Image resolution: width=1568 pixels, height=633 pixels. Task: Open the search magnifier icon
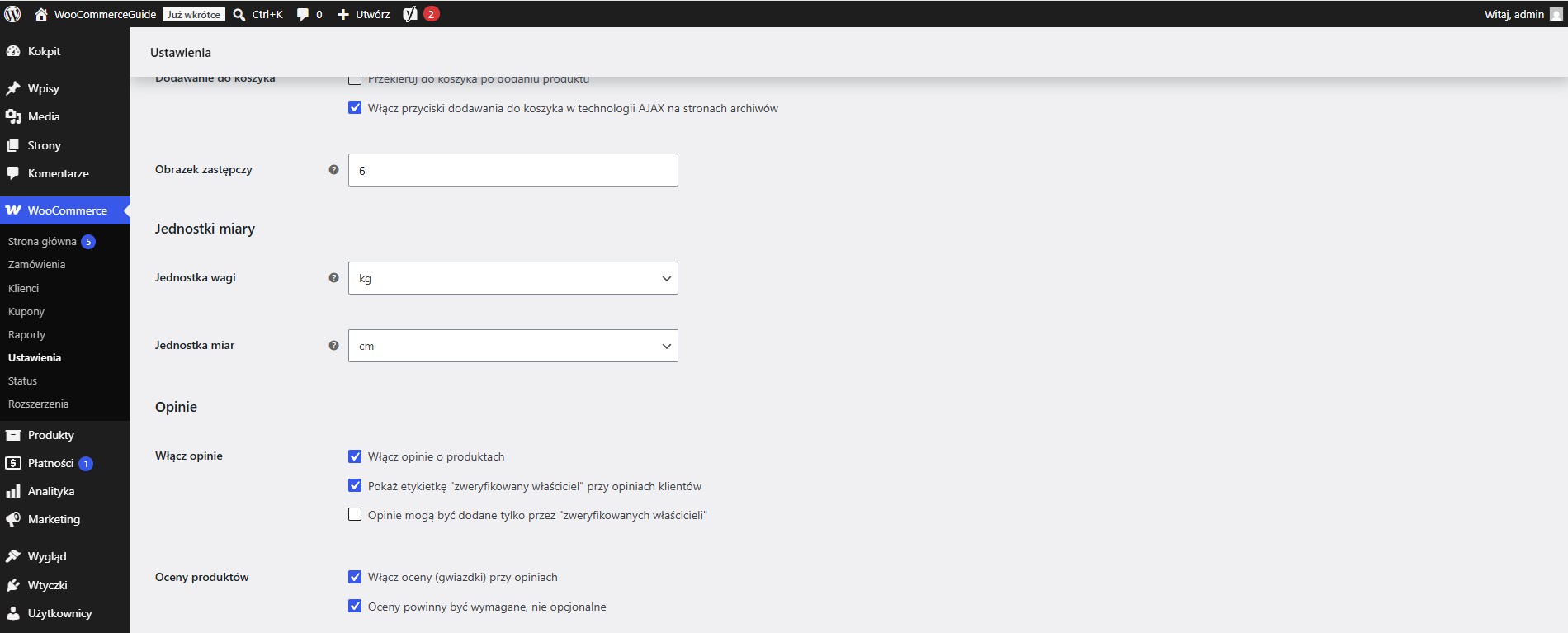(239, 14)
